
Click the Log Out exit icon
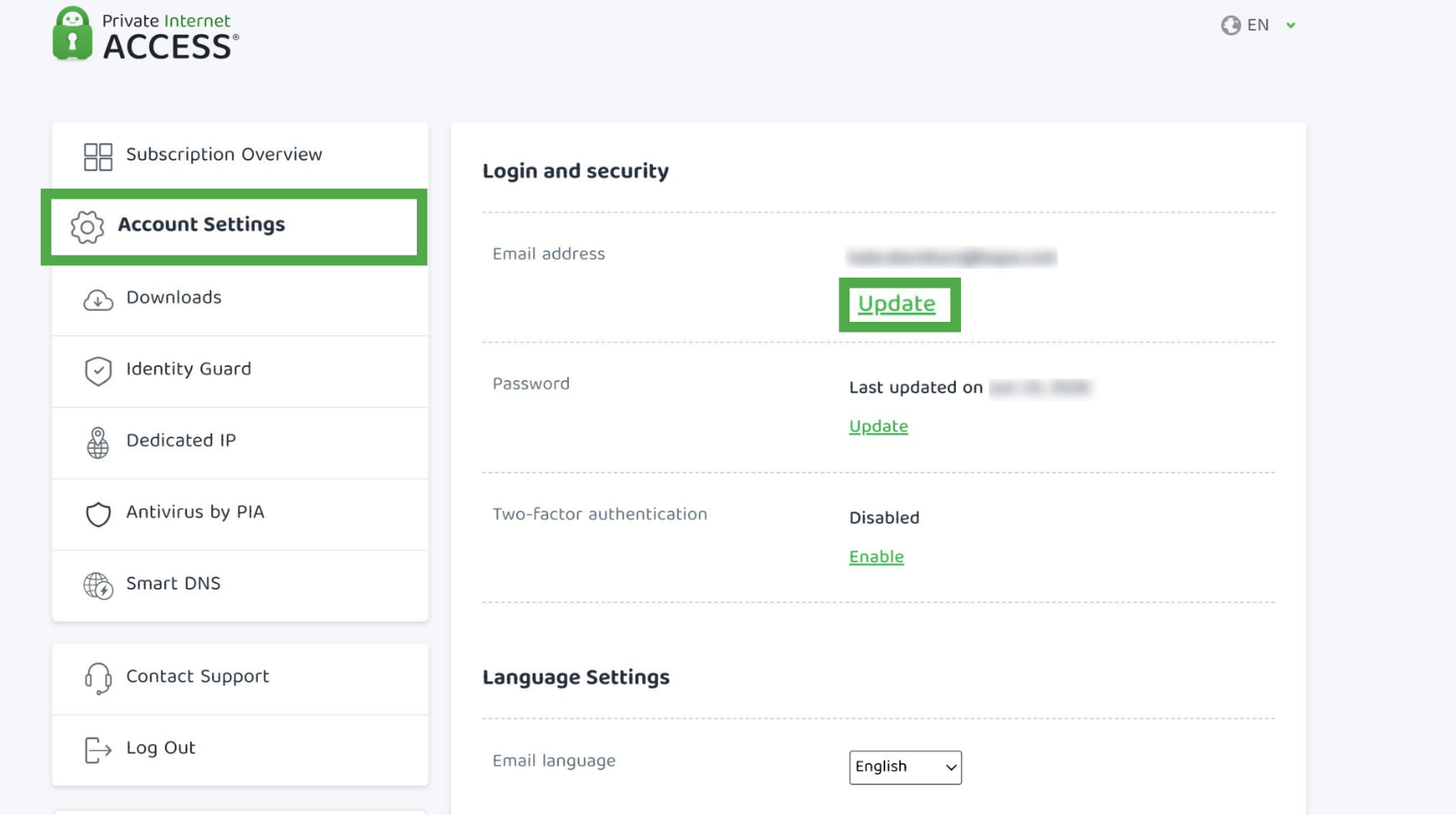(x=98, y=749)
